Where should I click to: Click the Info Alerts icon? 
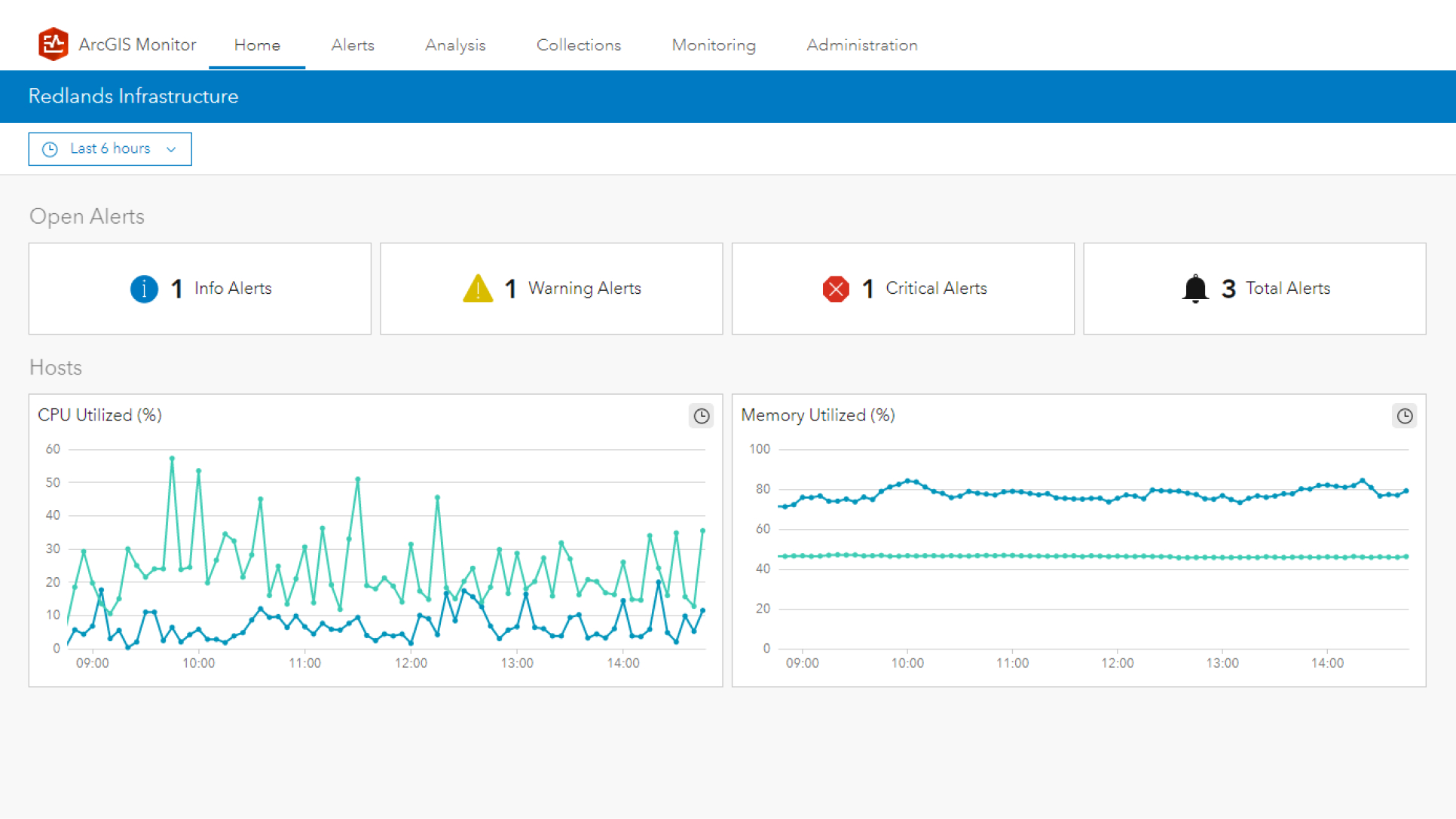141,288
